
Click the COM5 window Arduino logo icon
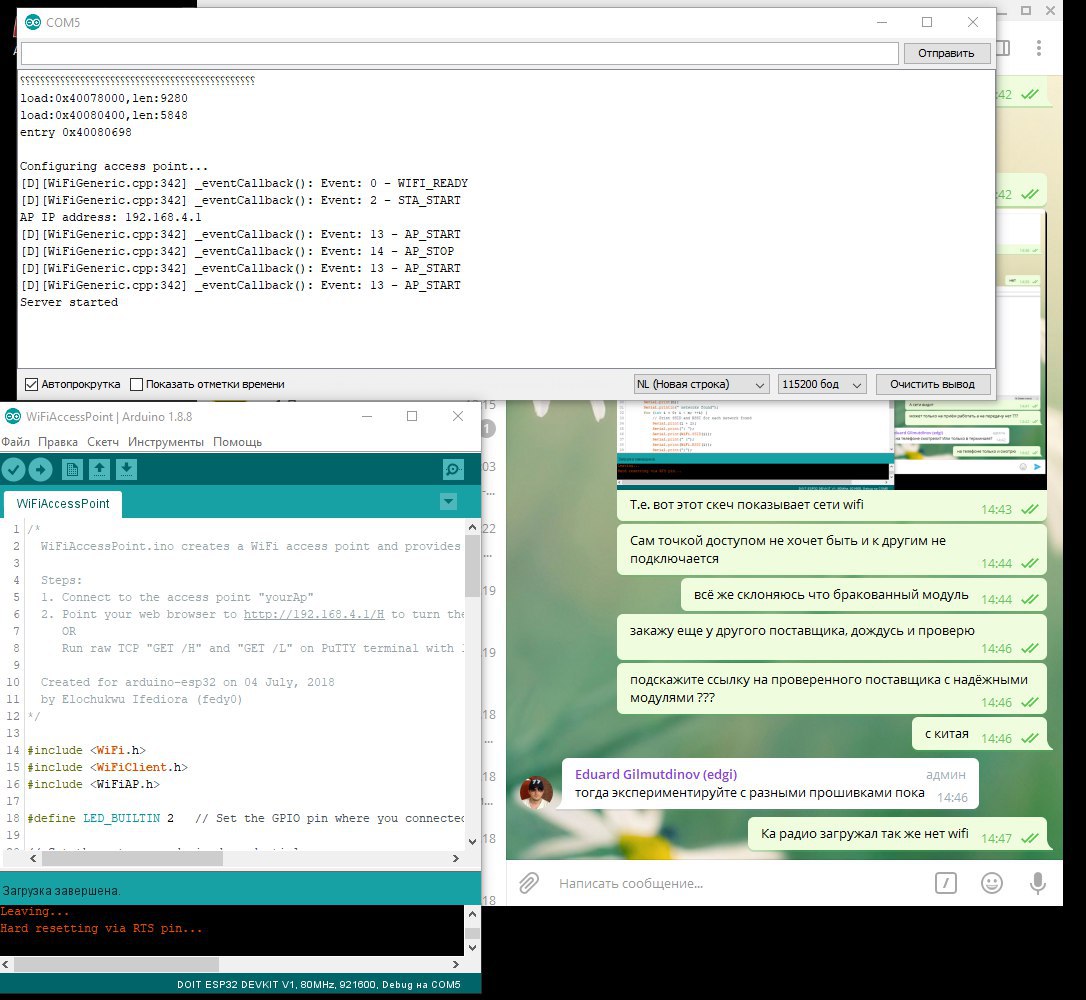coord(33,22)
